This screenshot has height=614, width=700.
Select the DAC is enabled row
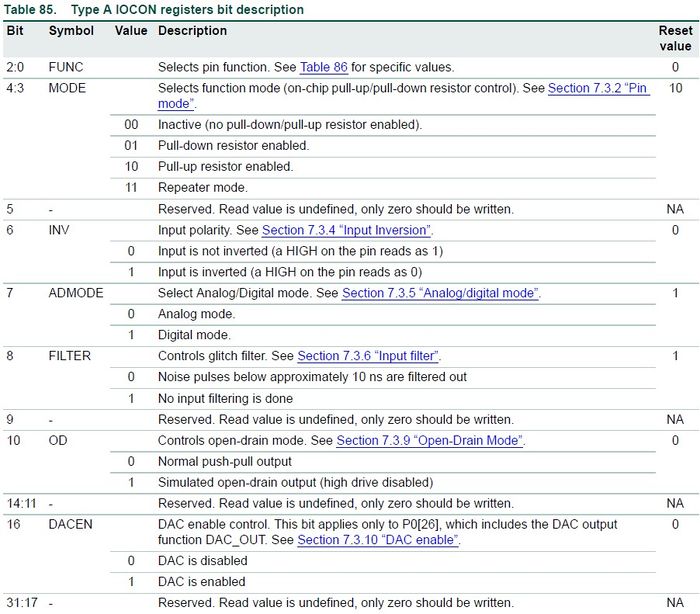click(383, 581)
